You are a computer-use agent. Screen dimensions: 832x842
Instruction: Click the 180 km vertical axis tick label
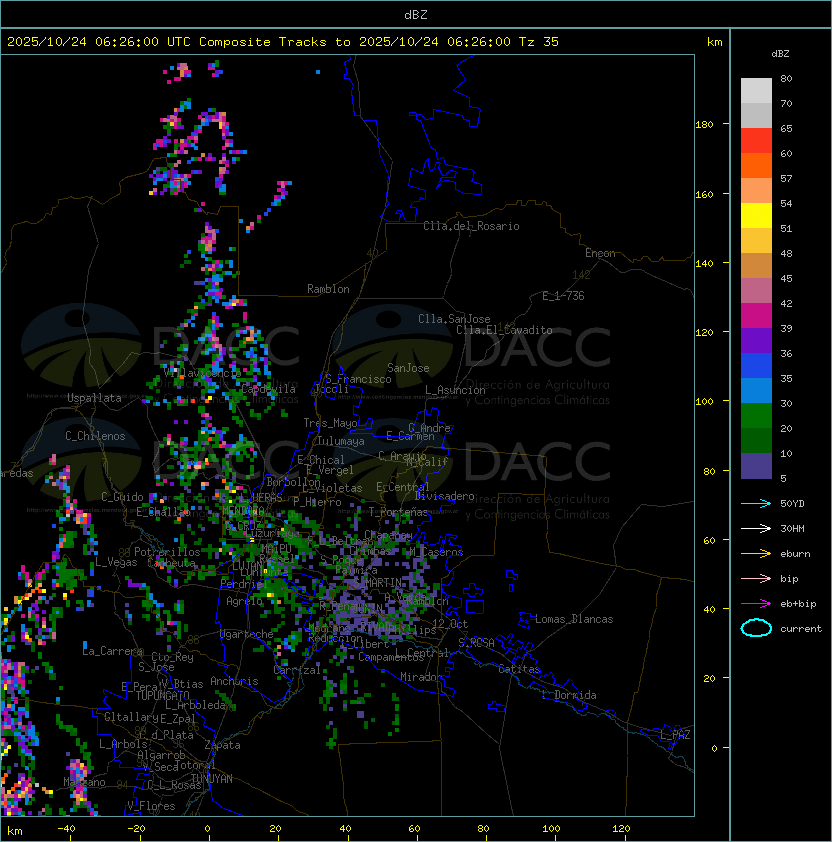point(704,125)
